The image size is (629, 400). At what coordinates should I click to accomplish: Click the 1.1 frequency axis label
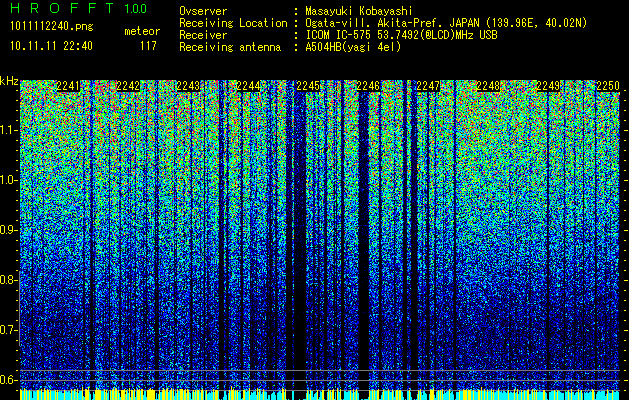(9, 130)
